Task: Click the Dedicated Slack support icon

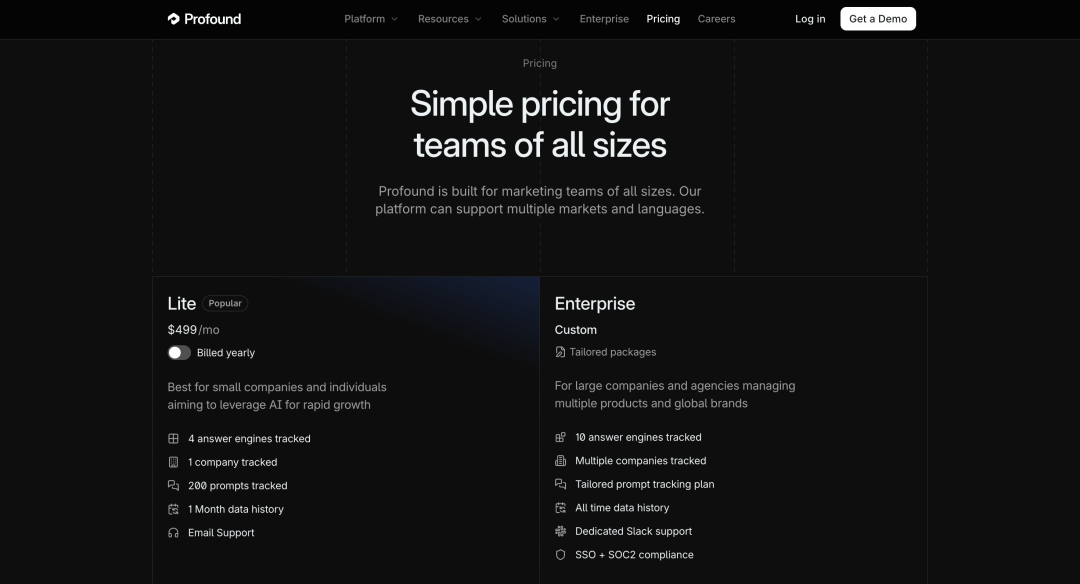Action: click(x=560, y=531)
